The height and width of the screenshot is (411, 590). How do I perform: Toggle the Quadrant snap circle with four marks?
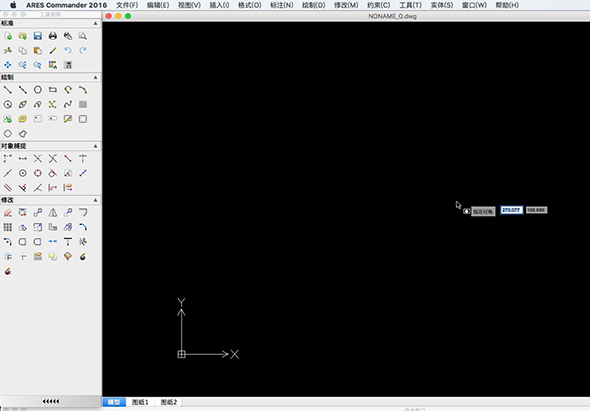38,173
